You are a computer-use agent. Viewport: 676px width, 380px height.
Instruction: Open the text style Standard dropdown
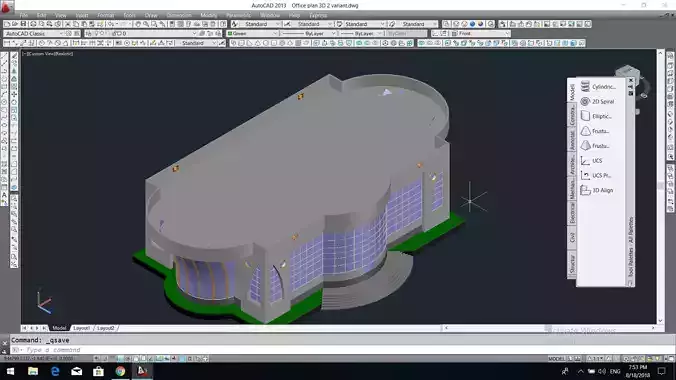click(260, 24)
